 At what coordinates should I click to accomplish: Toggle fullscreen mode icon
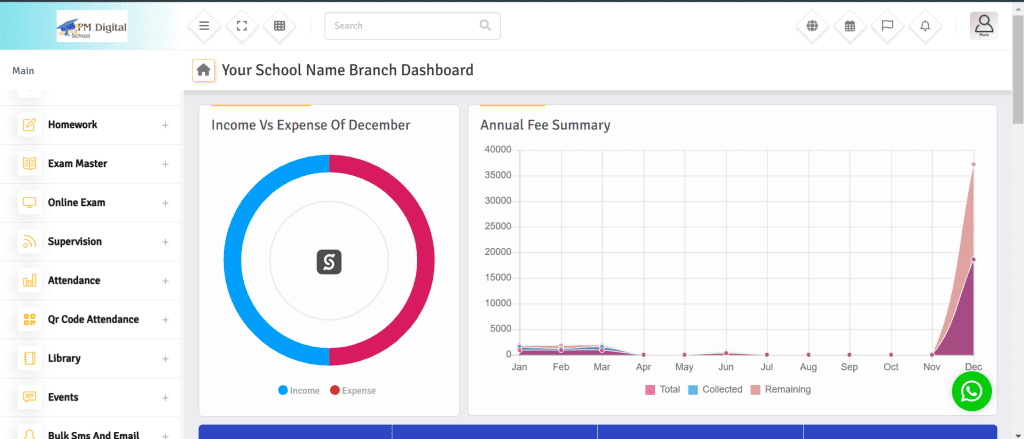click(241, 26)
